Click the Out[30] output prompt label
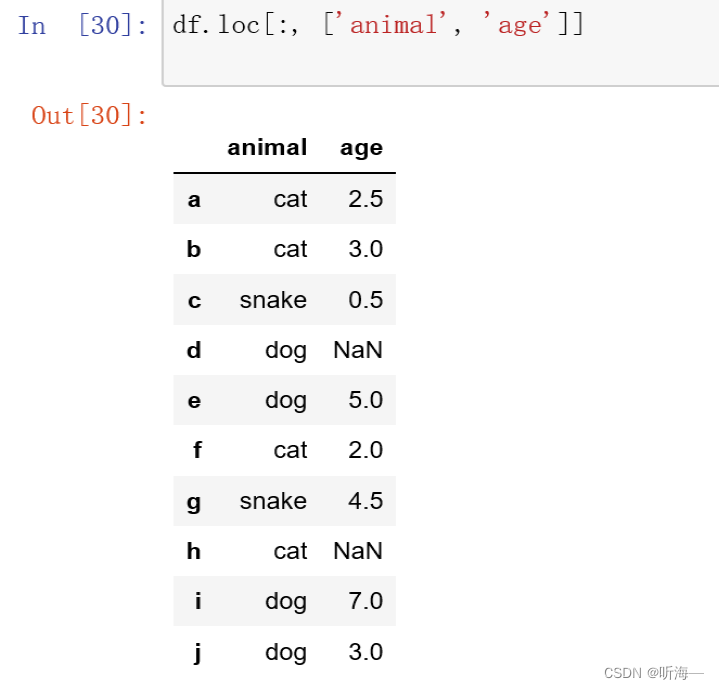Image resolution: width=719 pixels, height=689 pixels. point(89,115)
